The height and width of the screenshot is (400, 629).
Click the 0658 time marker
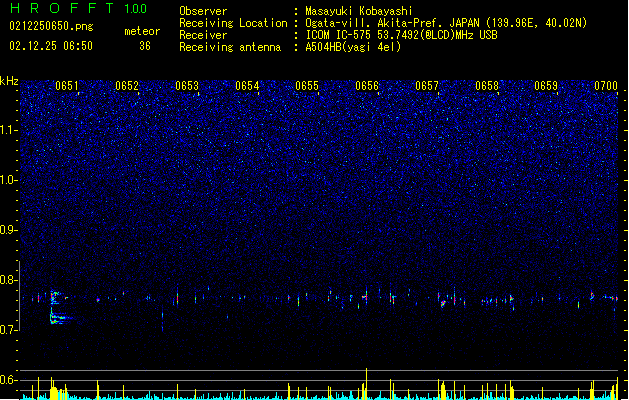[x=487, y=86]
